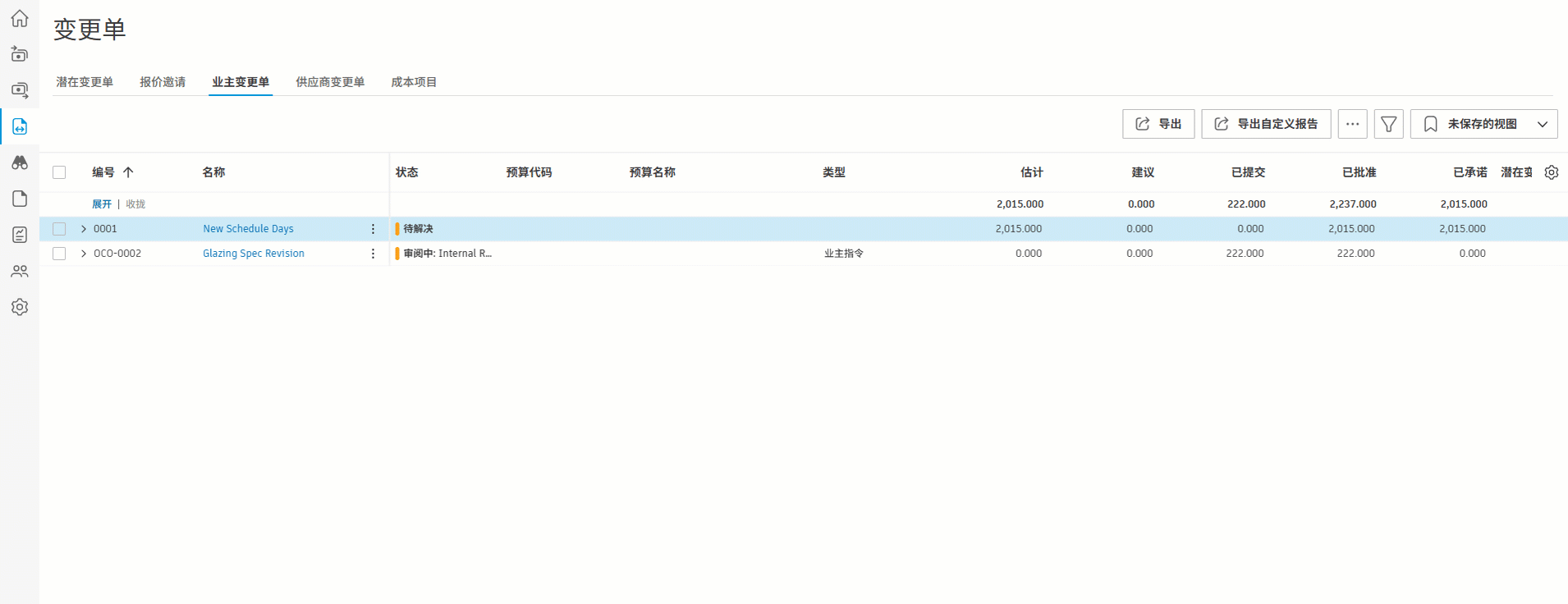This screenshot has width=1568, height=604.
Task: Click 收拢 to collapse all rows
Action: [x=135, y=204]
